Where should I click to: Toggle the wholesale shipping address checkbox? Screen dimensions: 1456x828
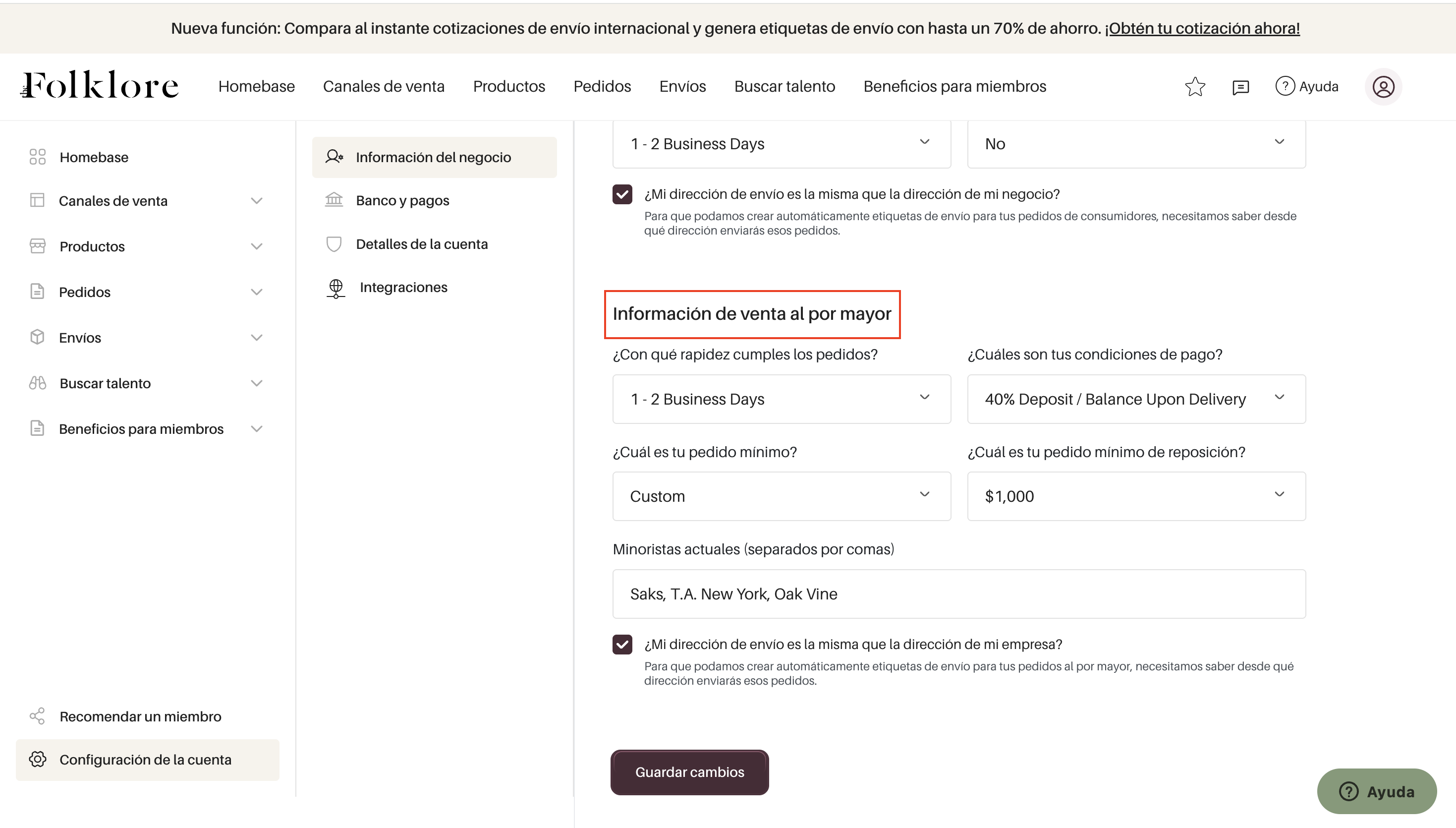tap(622, 645)
